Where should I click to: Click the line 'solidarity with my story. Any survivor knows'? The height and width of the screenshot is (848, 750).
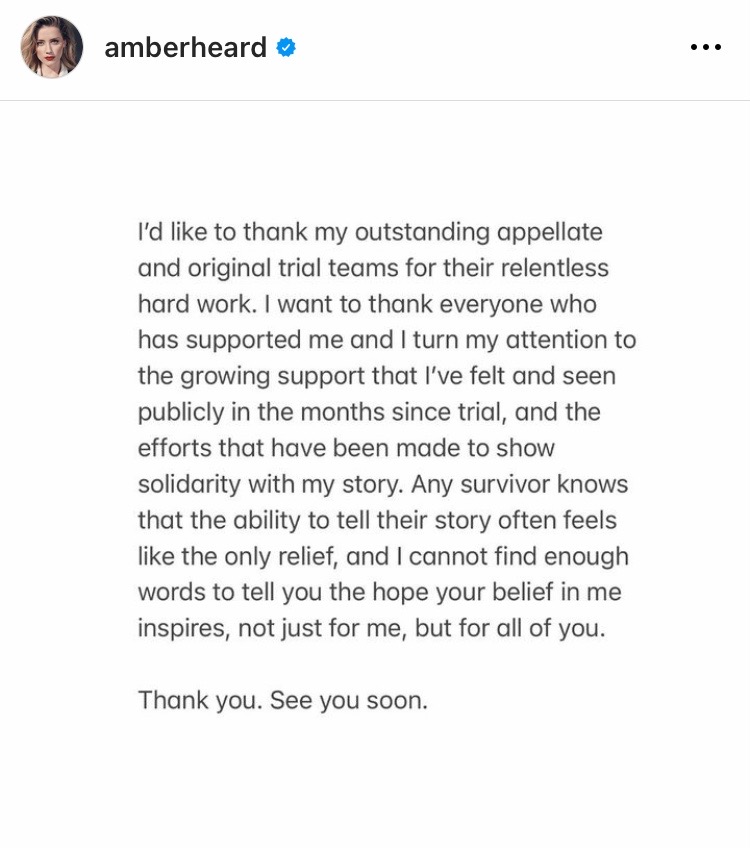coord(383,485)
